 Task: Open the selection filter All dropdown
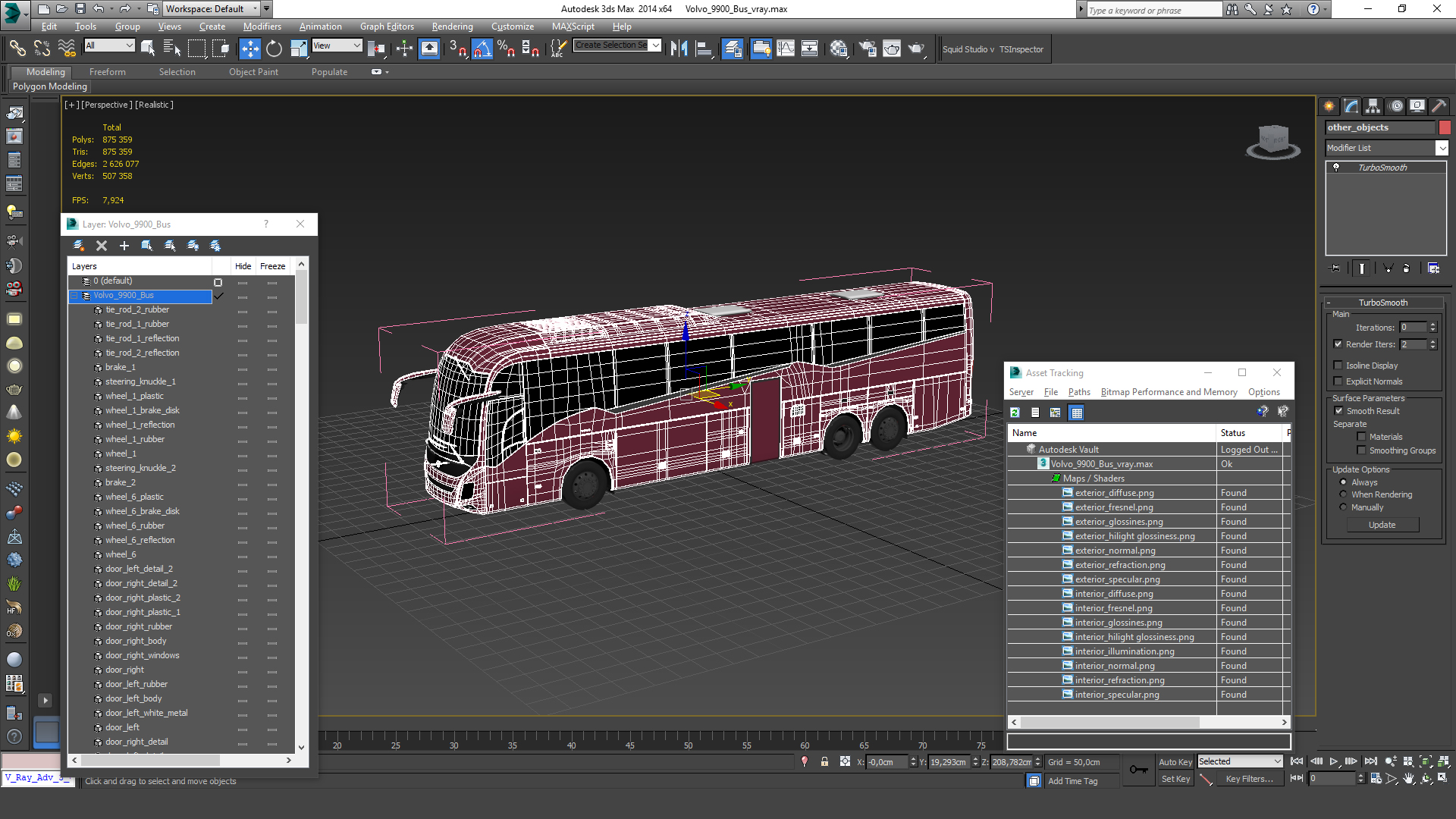109,45
